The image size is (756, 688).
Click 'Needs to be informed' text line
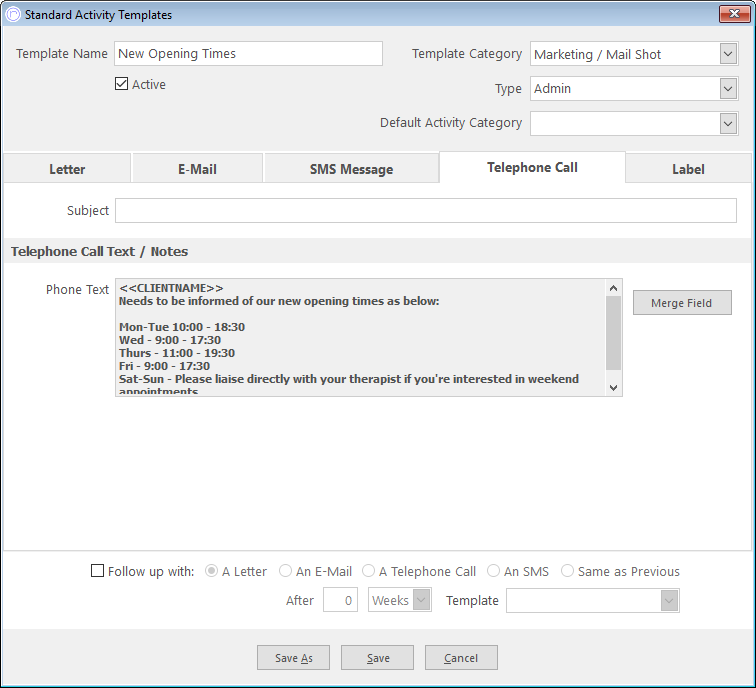coord(279,301)
